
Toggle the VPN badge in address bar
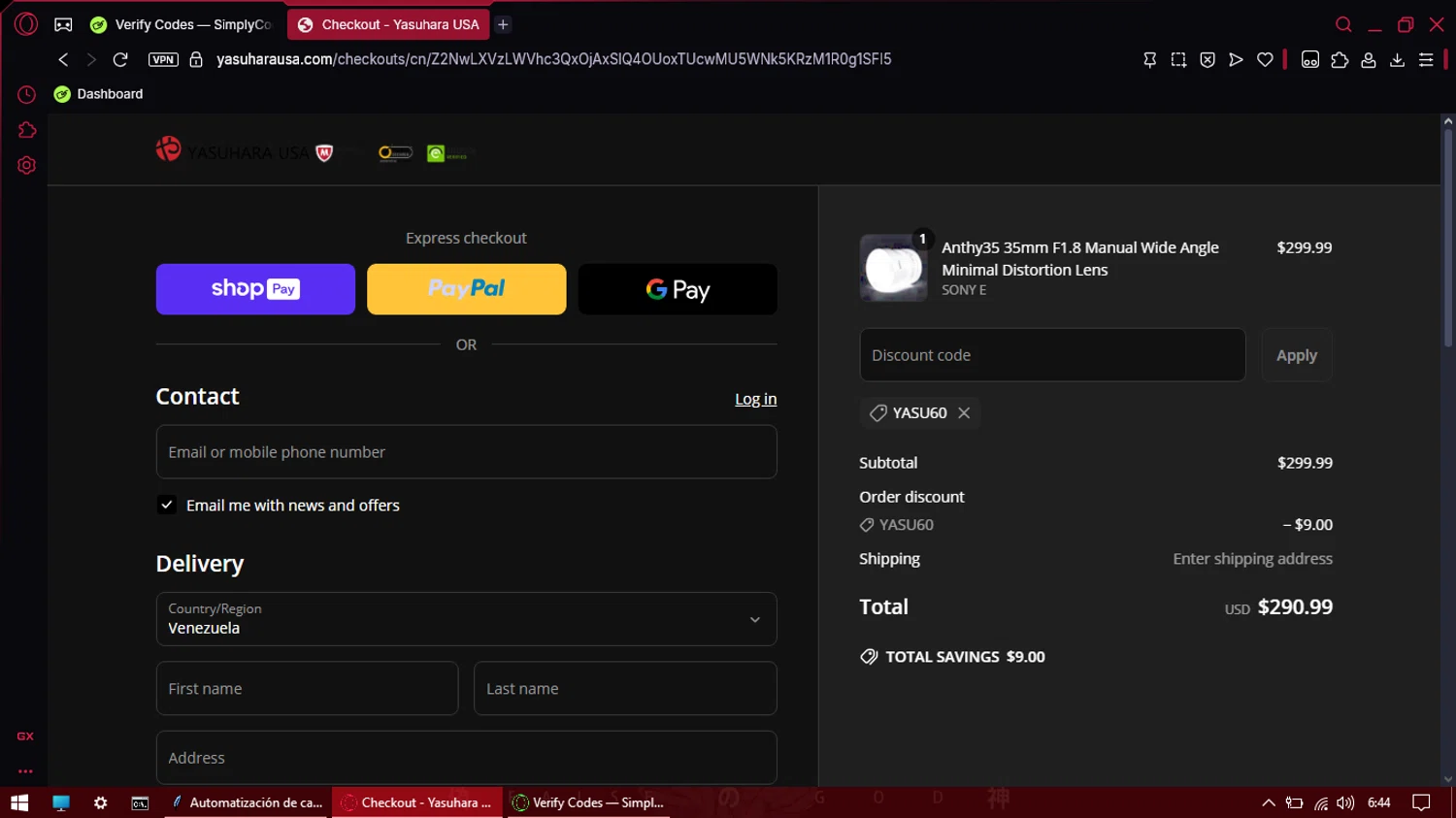[x=163, y=59]
